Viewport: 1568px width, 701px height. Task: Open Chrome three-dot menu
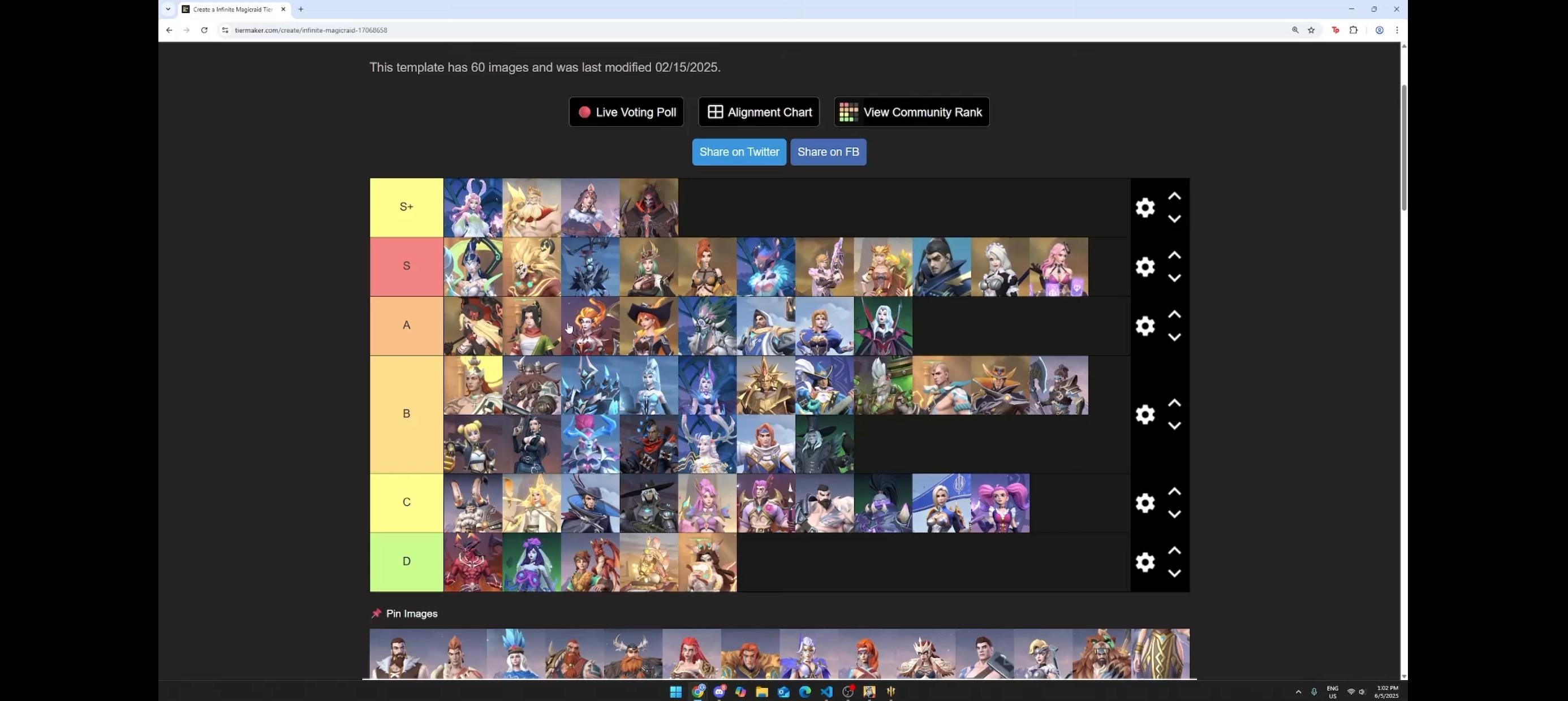tap(1397, 30)
